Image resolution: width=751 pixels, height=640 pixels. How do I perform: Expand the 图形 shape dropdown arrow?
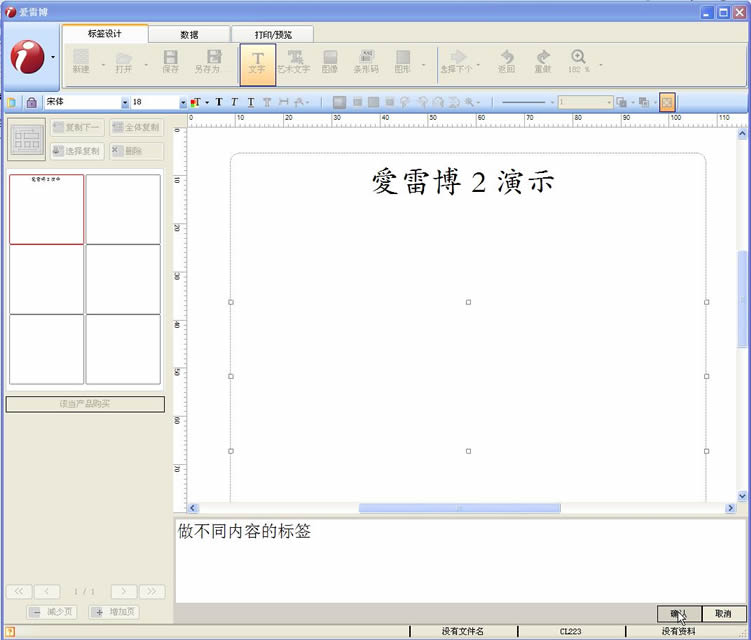(423, 64)
